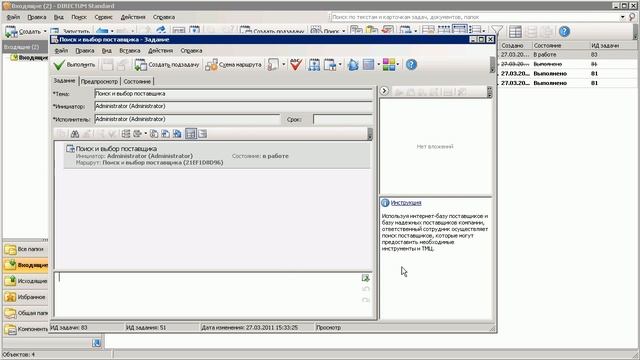640x360 pixels.
Task: Click main window blue help icon
Action: tap(564, 31)
